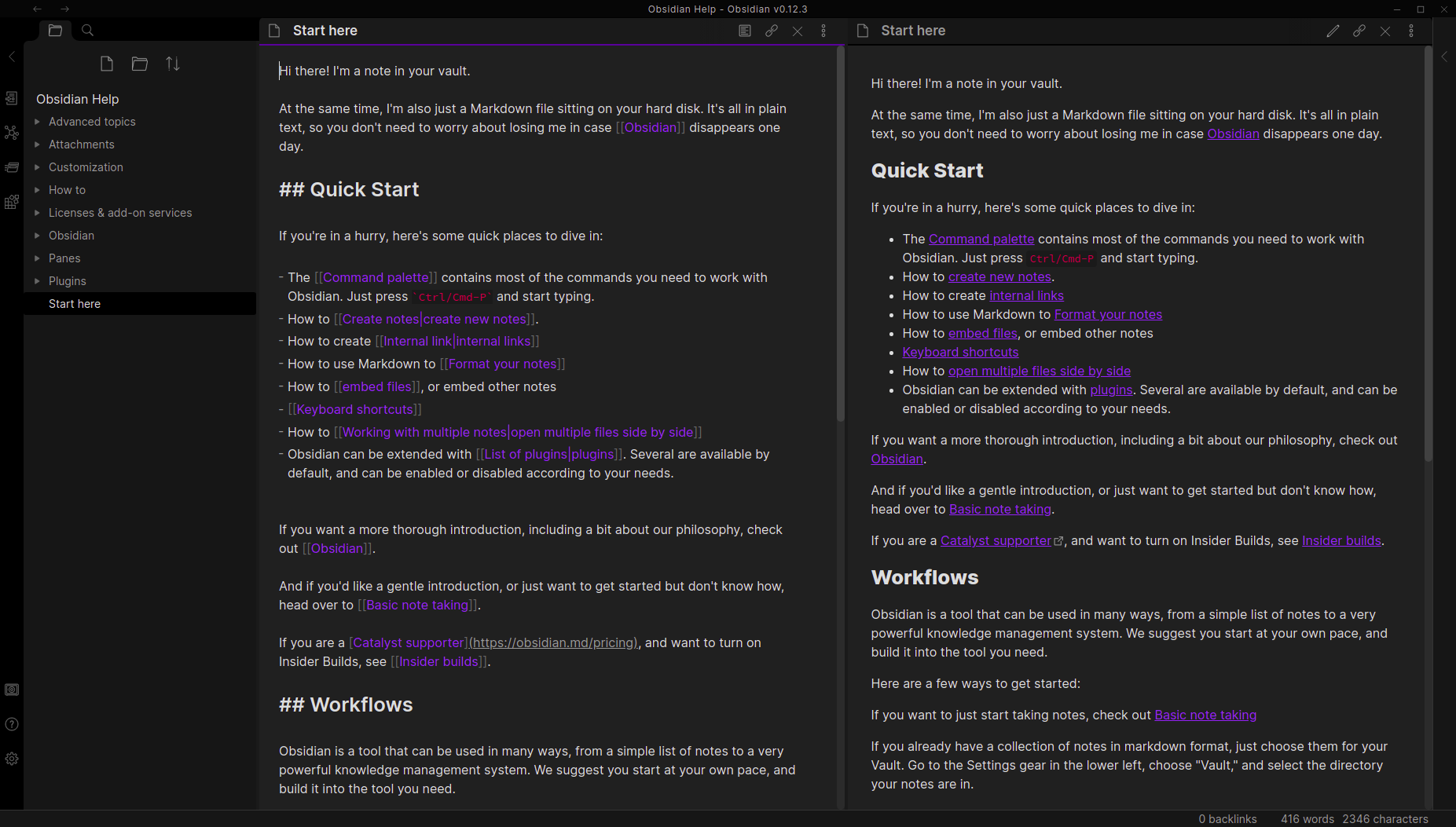Create a new folder icon

(x=140, y=64)
